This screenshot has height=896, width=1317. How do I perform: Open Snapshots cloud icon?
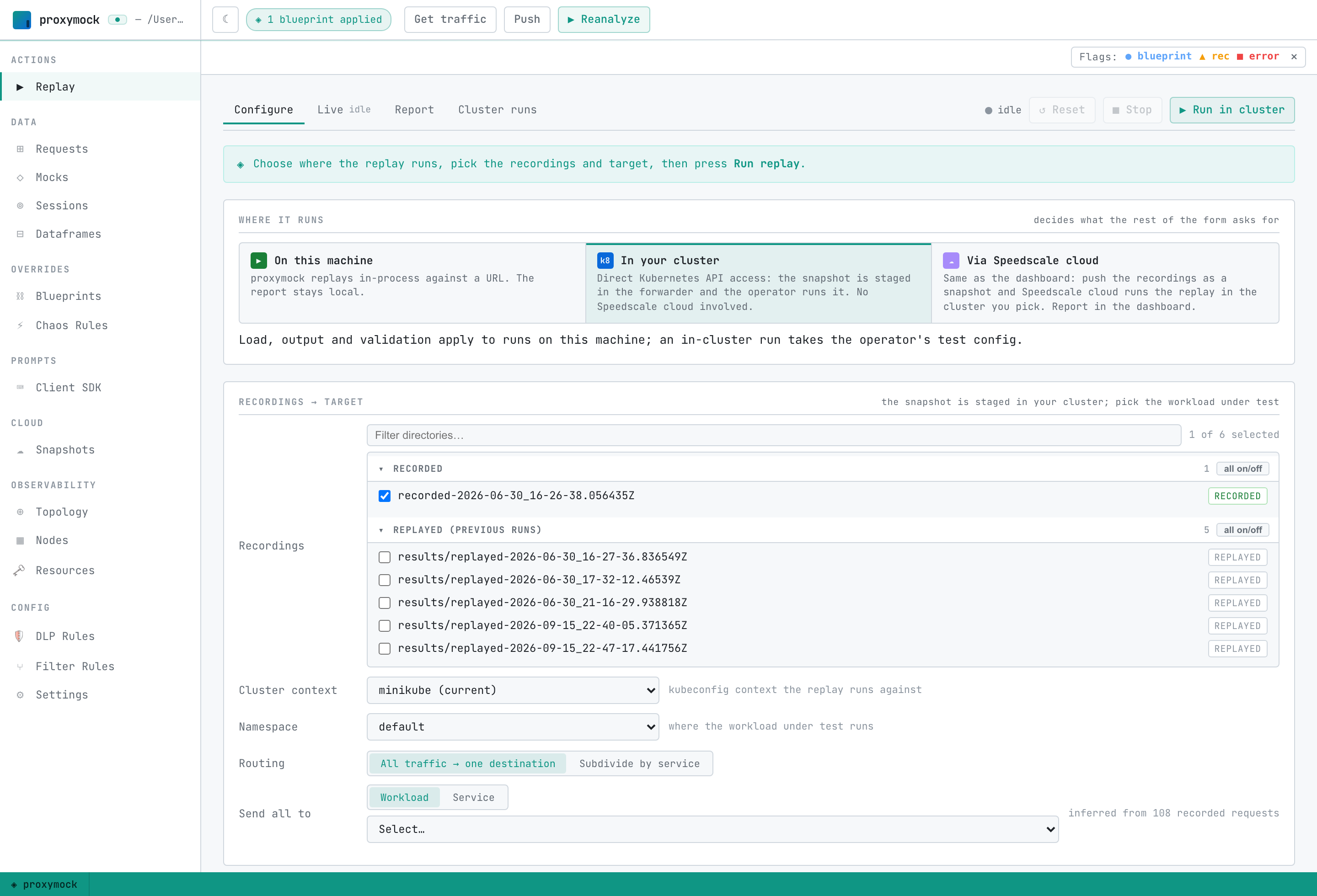click(21, 451)
